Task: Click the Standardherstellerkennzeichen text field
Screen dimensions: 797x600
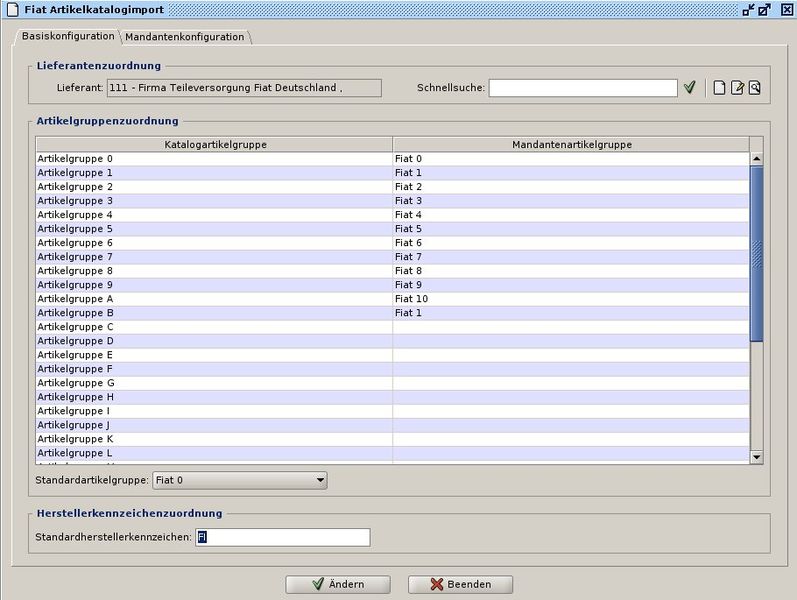Action: [x=282, y=537]
